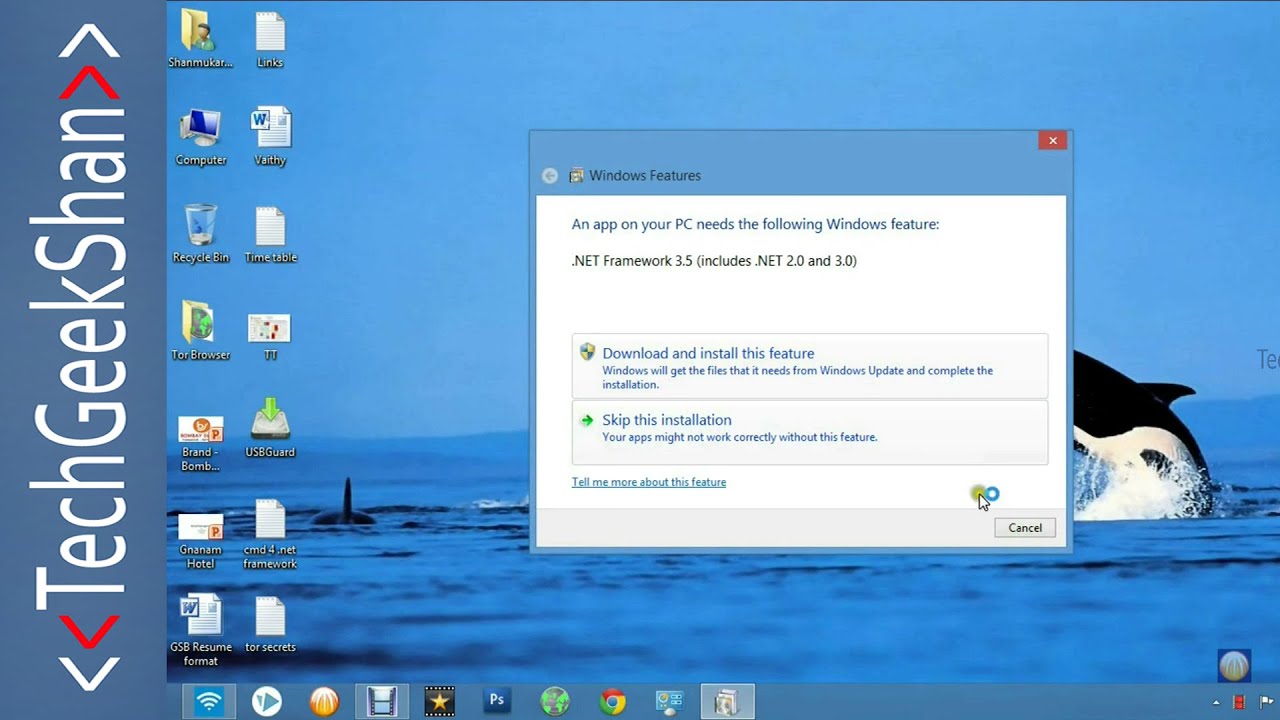Select the Shanmukar user folder desktop icon
The width and height of the screenshot is (1280, 720).
coord(200,40)
